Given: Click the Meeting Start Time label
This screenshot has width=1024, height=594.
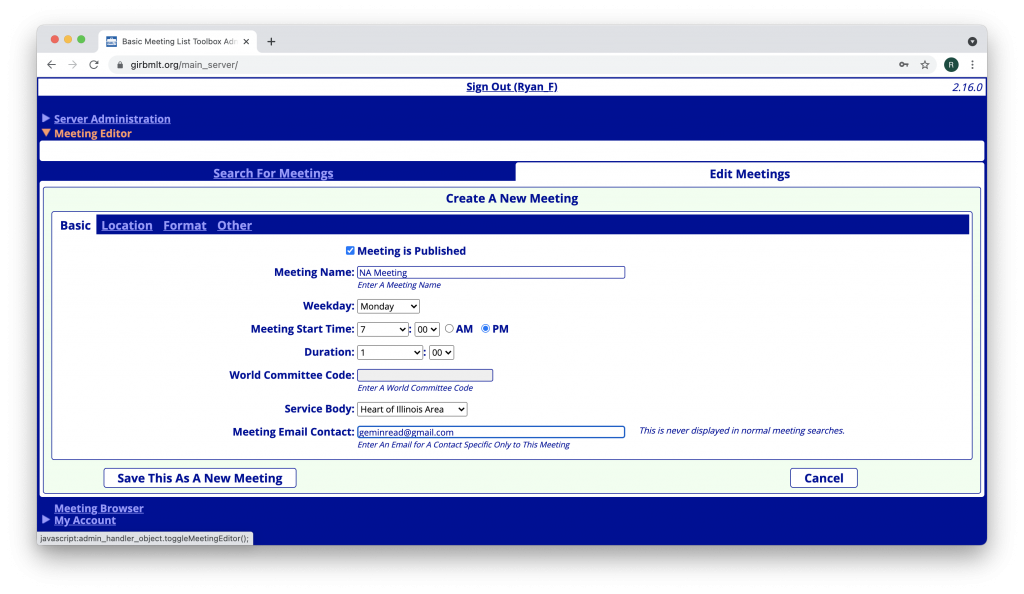Looking at the screenshot, I should 302,329.
